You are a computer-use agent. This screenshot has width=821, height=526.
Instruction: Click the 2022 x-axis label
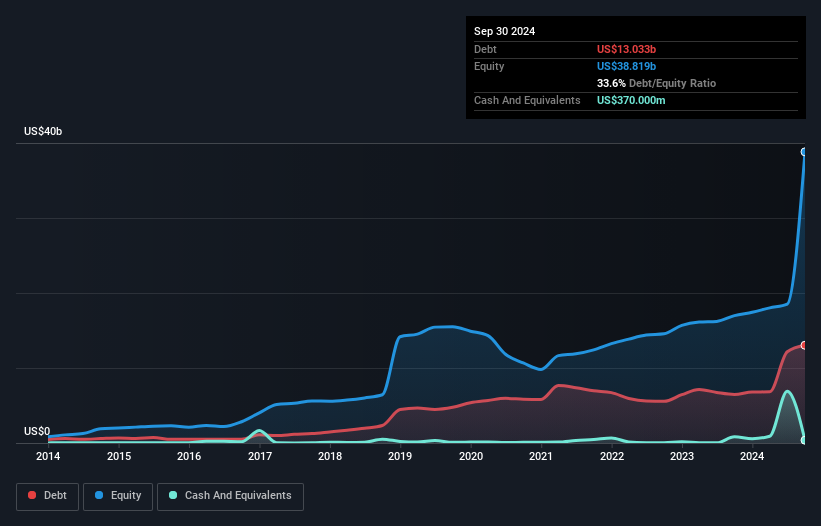[612, 456]
